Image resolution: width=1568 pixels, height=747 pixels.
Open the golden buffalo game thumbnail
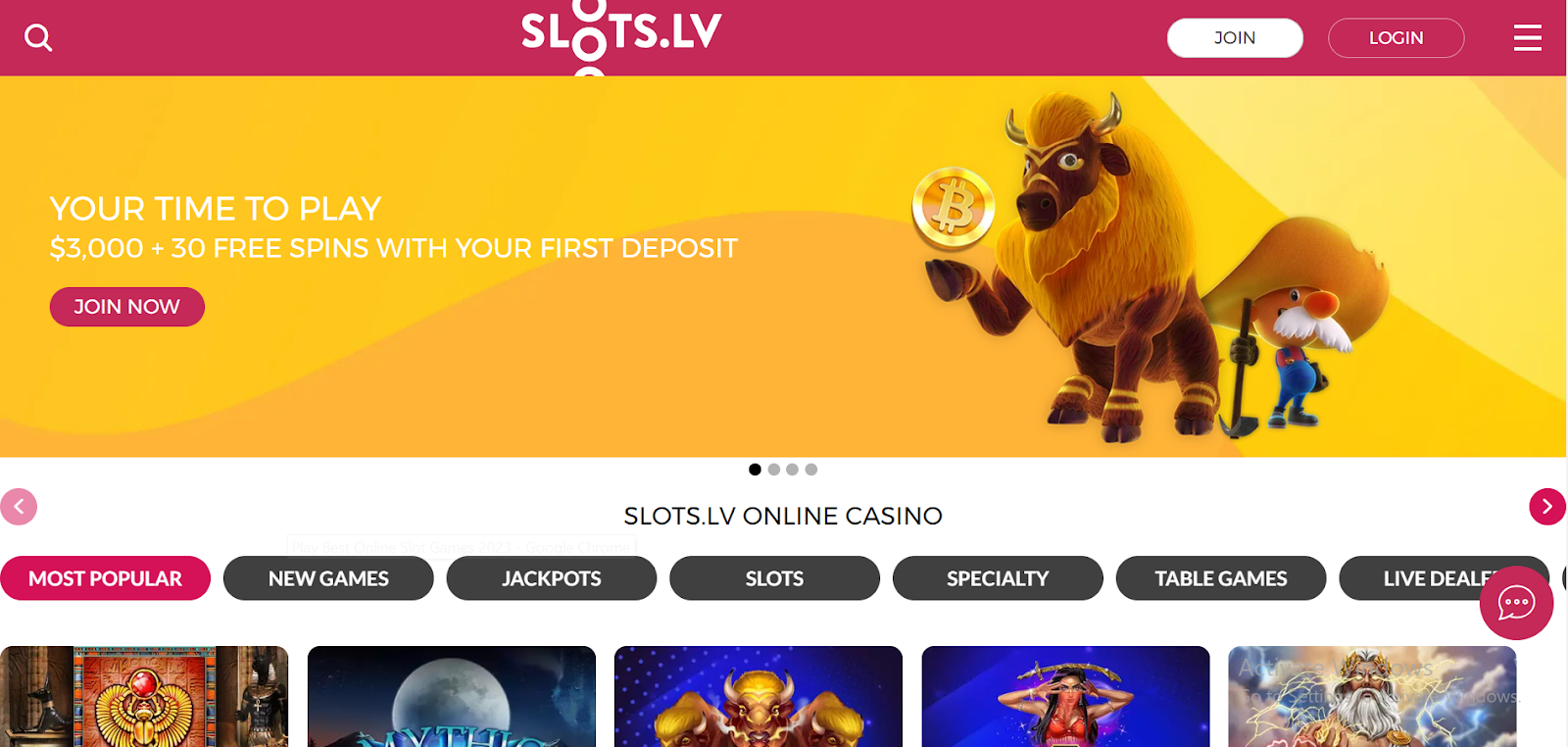pyautogui.click(x=759, y=696)
